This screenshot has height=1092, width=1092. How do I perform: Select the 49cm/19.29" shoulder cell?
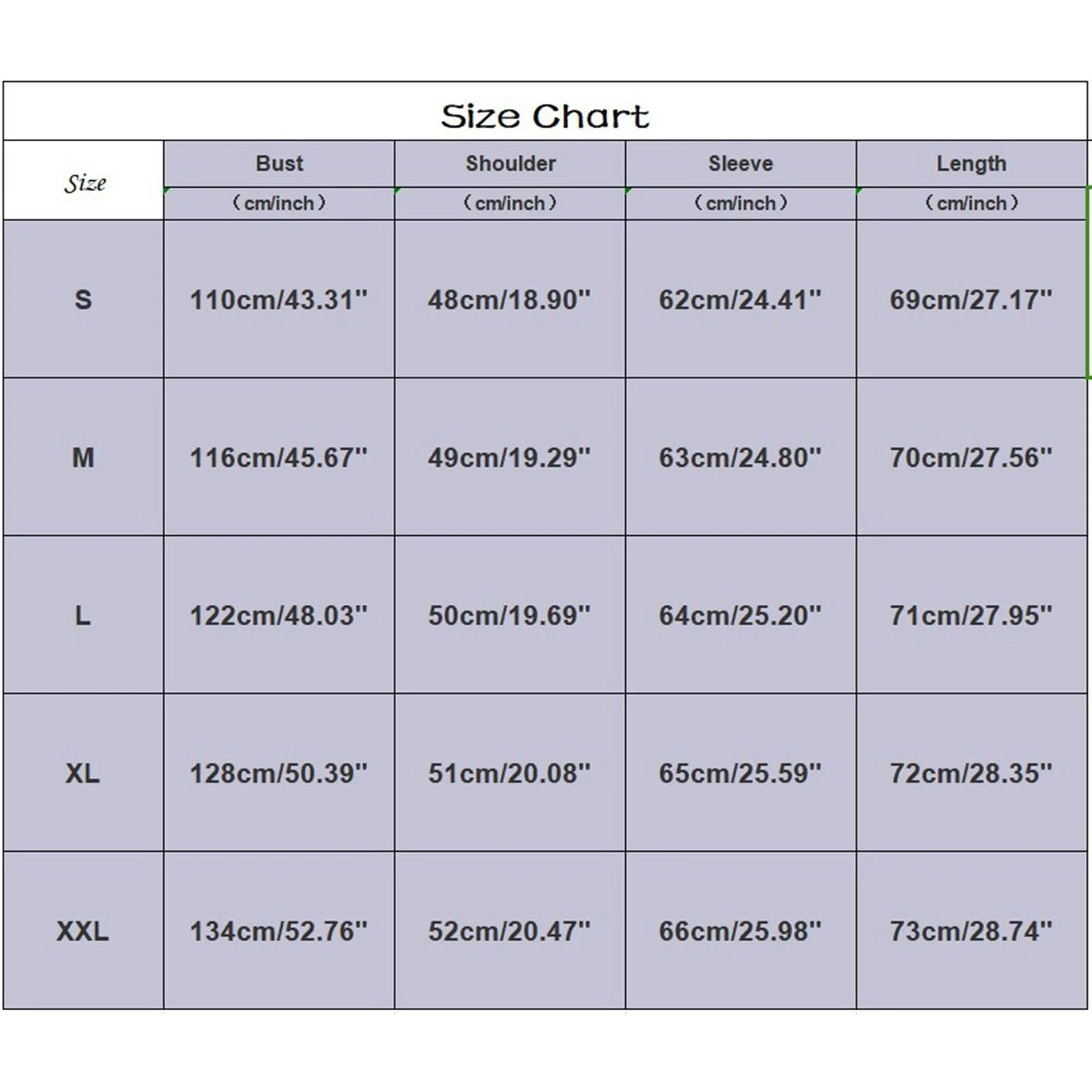point(509,457)
